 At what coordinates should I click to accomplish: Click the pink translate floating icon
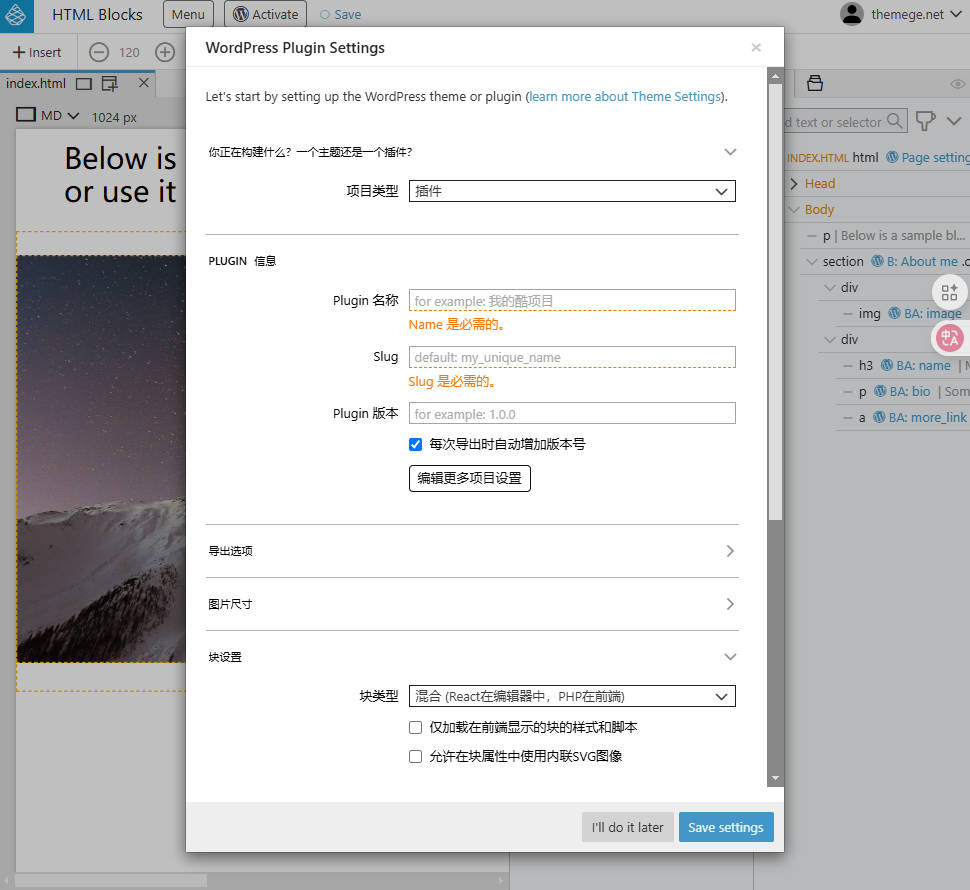pos(949,338)
